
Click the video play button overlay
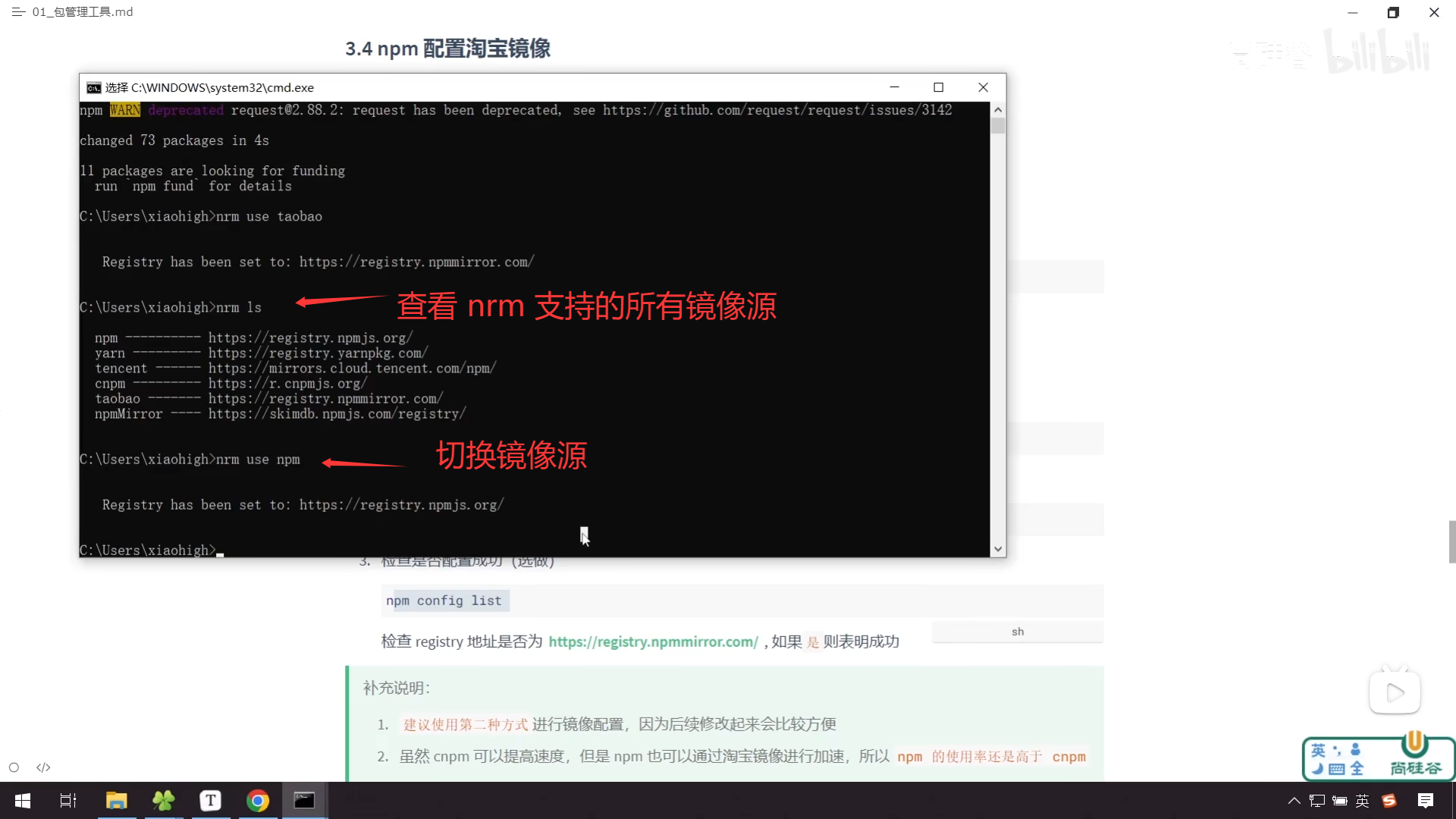(1394, 692)
